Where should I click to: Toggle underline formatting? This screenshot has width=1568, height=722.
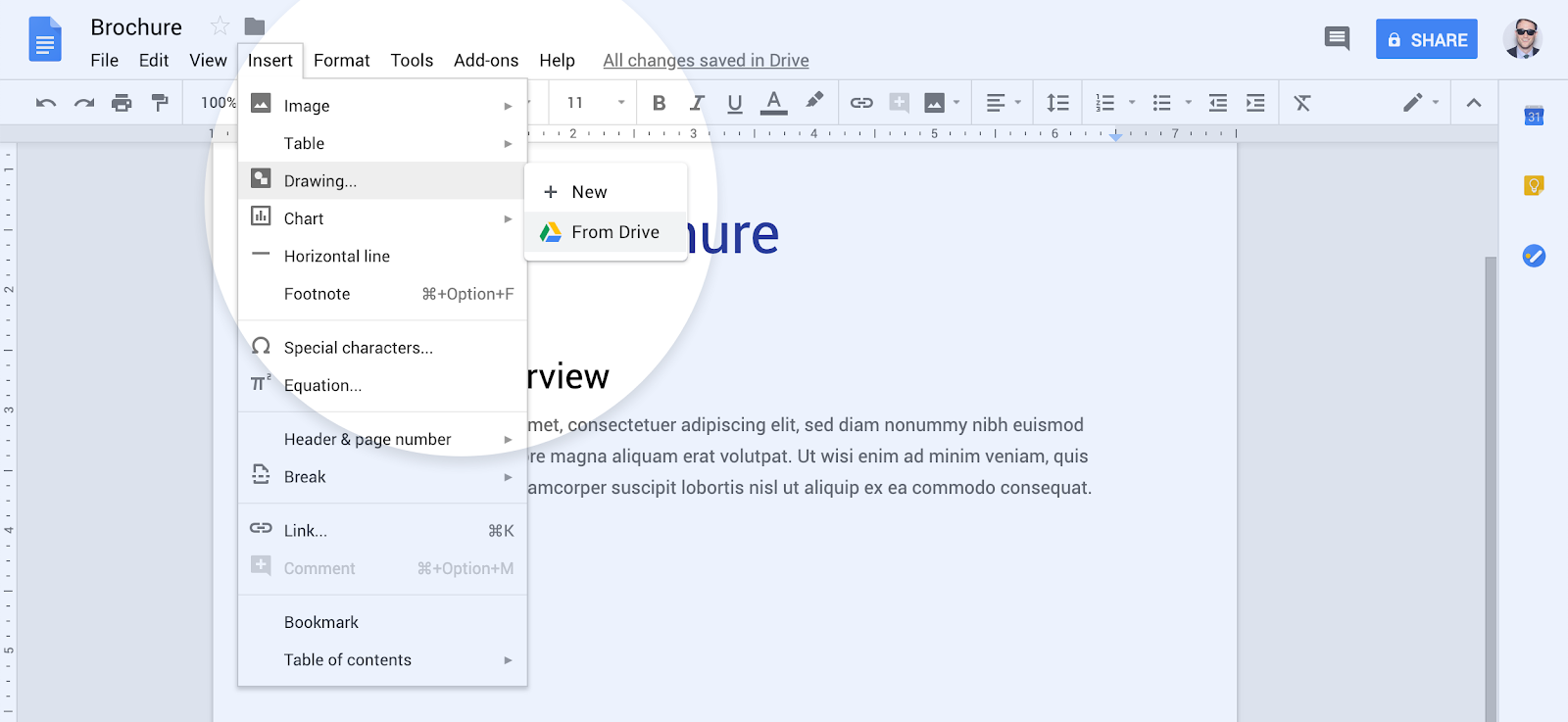coord(735,103)
